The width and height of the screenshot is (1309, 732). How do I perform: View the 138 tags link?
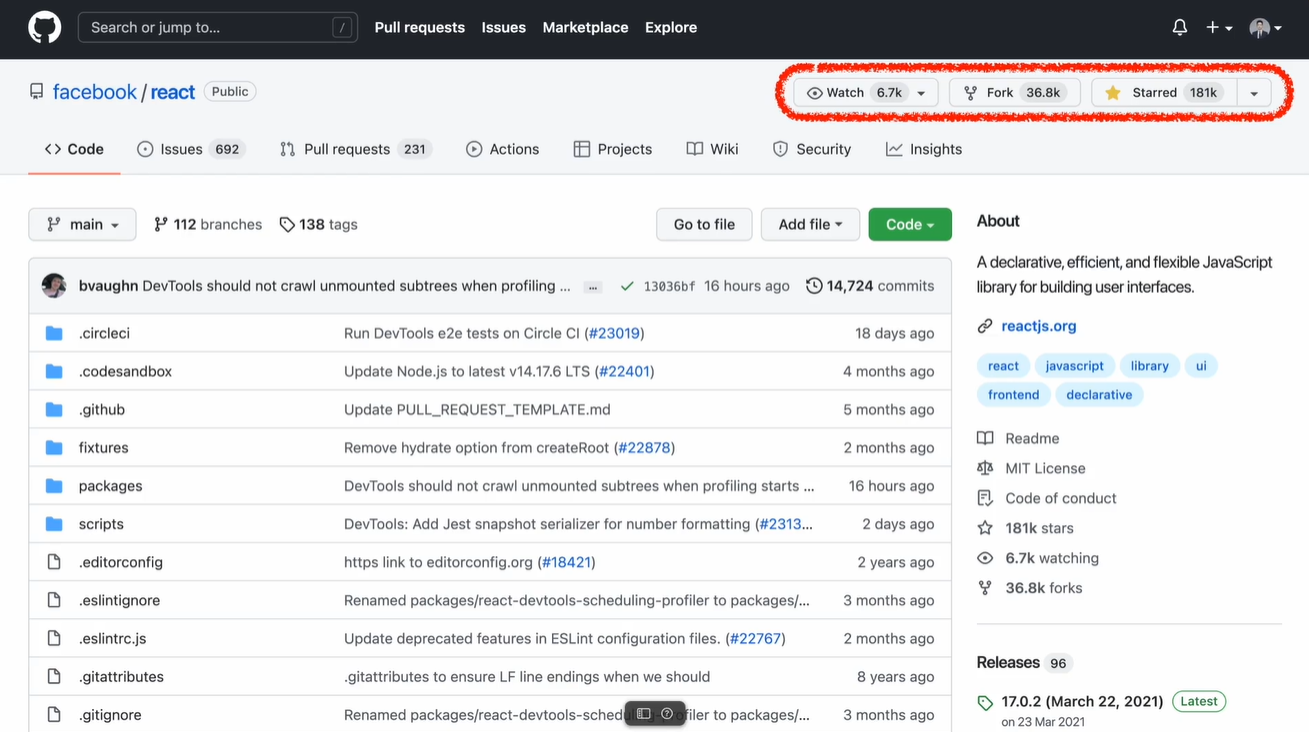point(318,224)
